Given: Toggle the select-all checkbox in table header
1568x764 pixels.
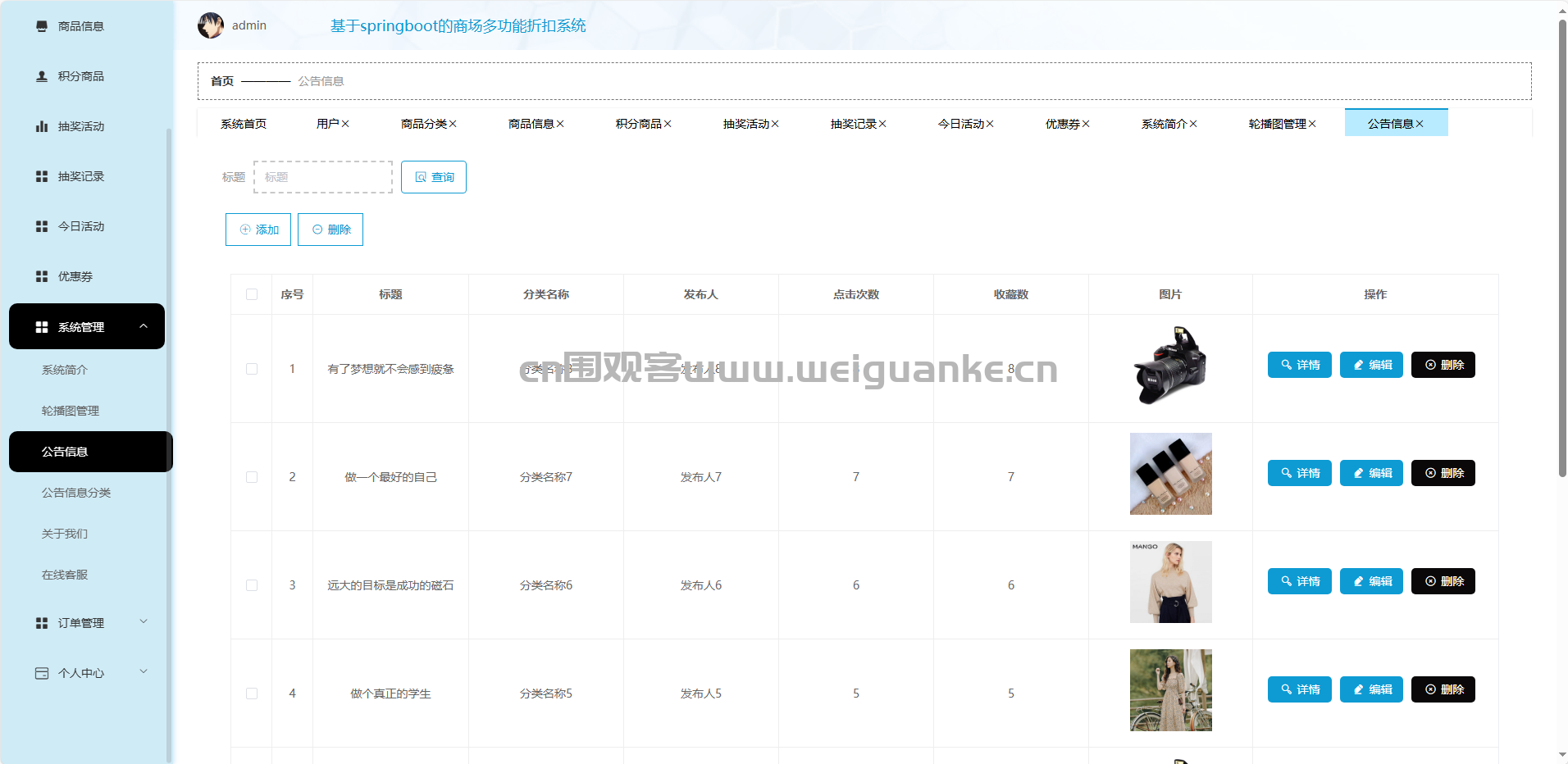Looking at the screenshot, I should point(252,294).
